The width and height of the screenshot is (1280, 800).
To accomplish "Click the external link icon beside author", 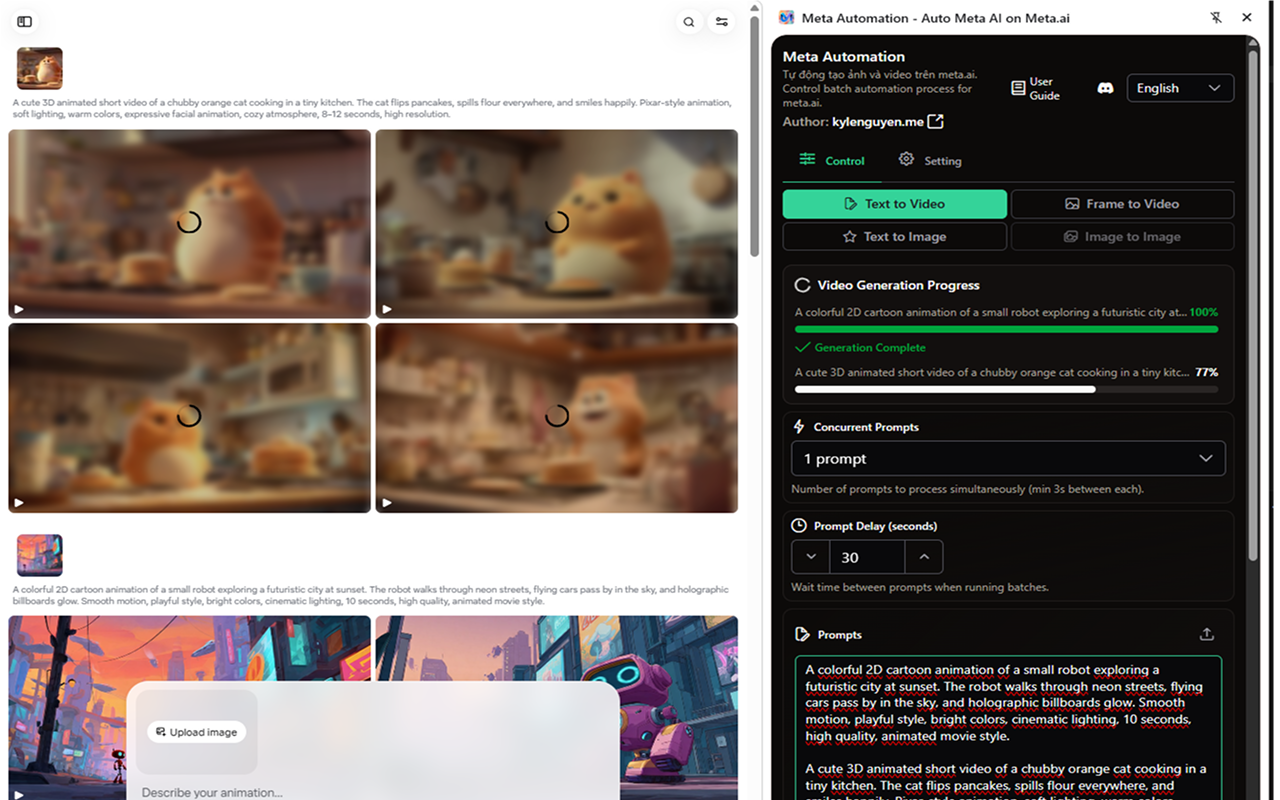I will coord(936,122).
